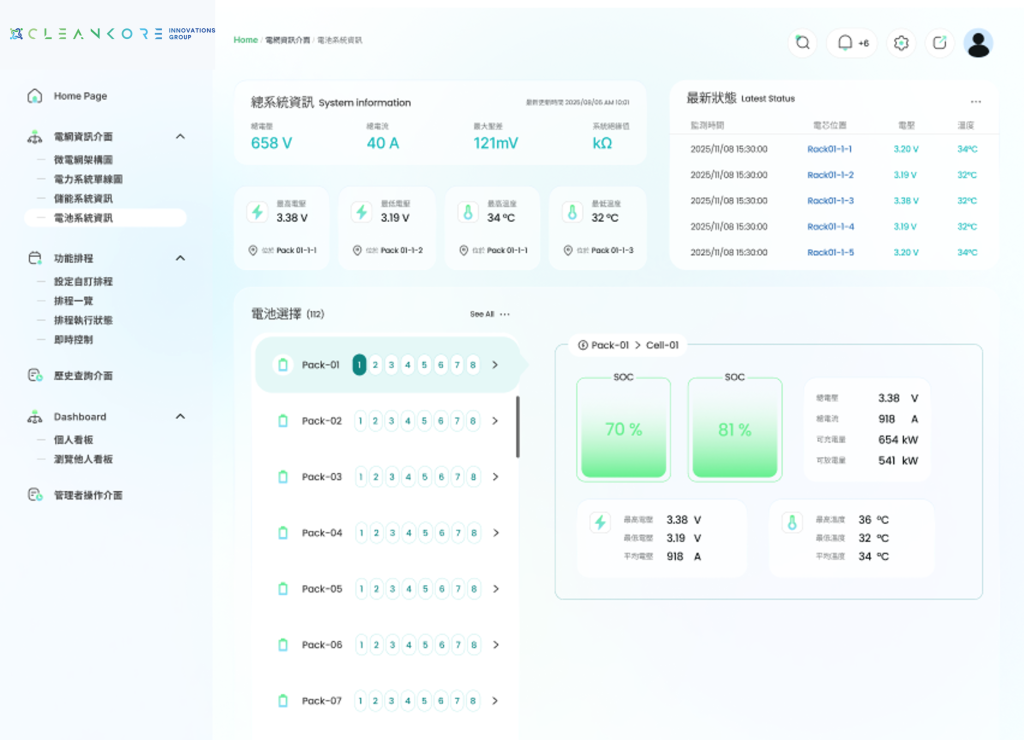Click the share/export icon beside avatar
The height and width of the screenshot is (740, 1024).
coord(939,43)
